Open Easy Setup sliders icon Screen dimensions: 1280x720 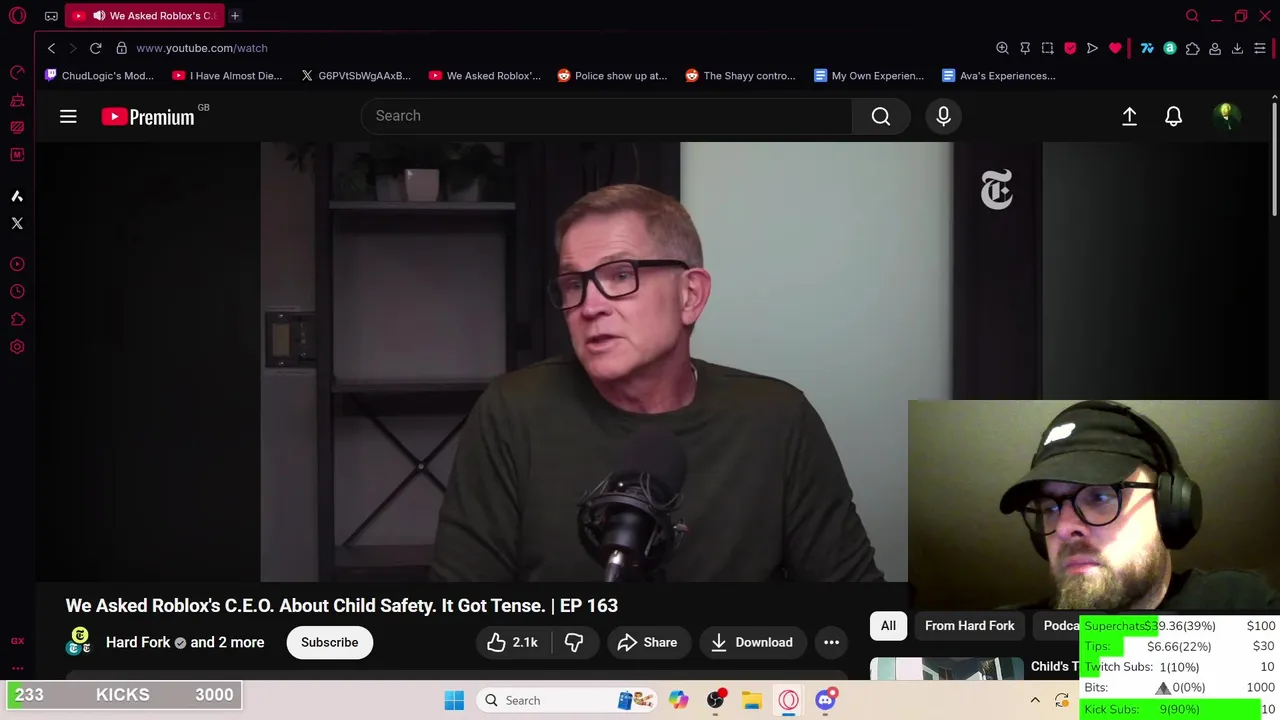1260,48
